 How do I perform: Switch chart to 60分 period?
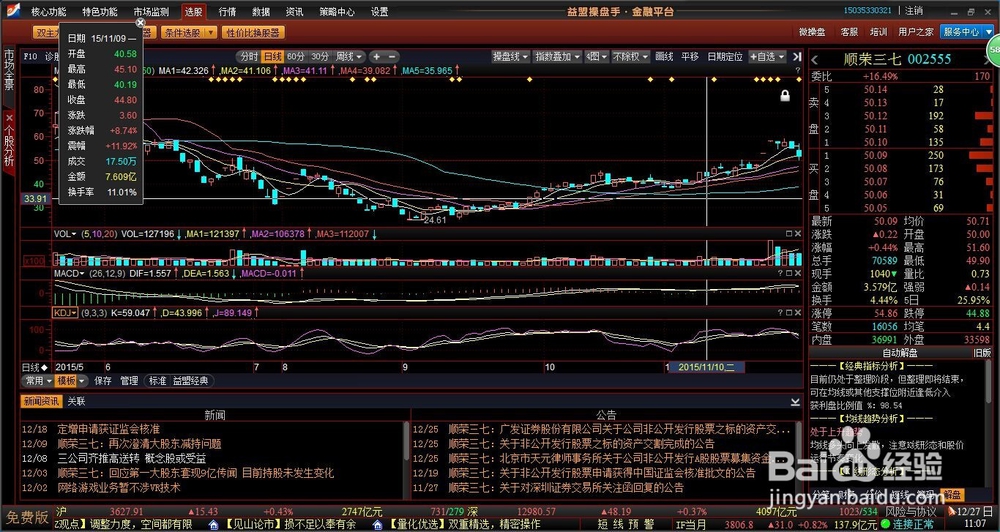coord(295,56)
